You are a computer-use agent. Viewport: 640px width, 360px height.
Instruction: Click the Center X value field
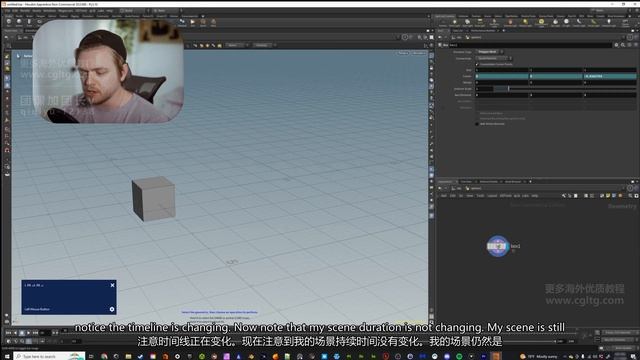502,76
